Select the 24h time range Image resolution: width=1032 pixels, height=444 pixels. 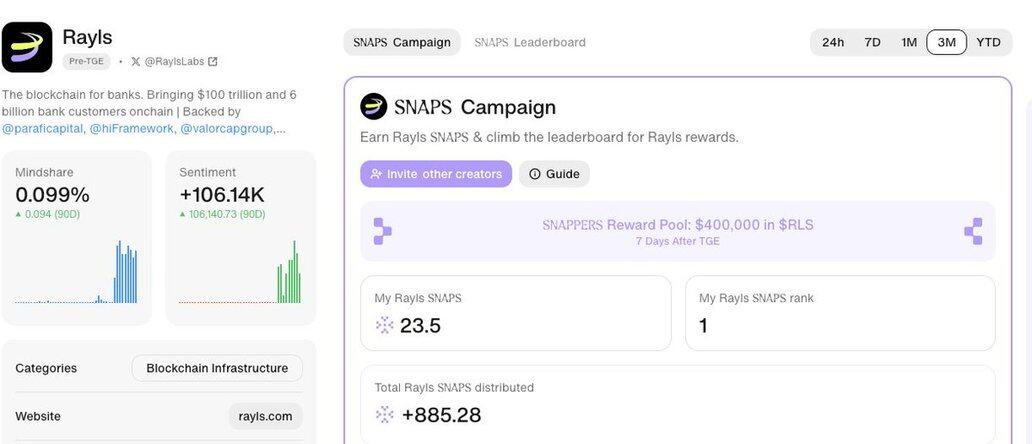pos(833,43)
